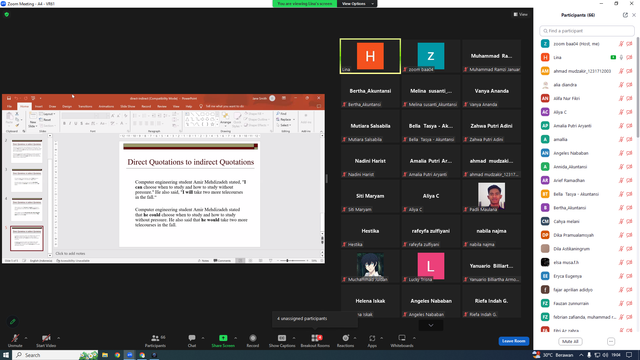The image size is (640, 360).
Task: Click to add notes under the slide
Action: pyautogui.click(x=70, y=253)
